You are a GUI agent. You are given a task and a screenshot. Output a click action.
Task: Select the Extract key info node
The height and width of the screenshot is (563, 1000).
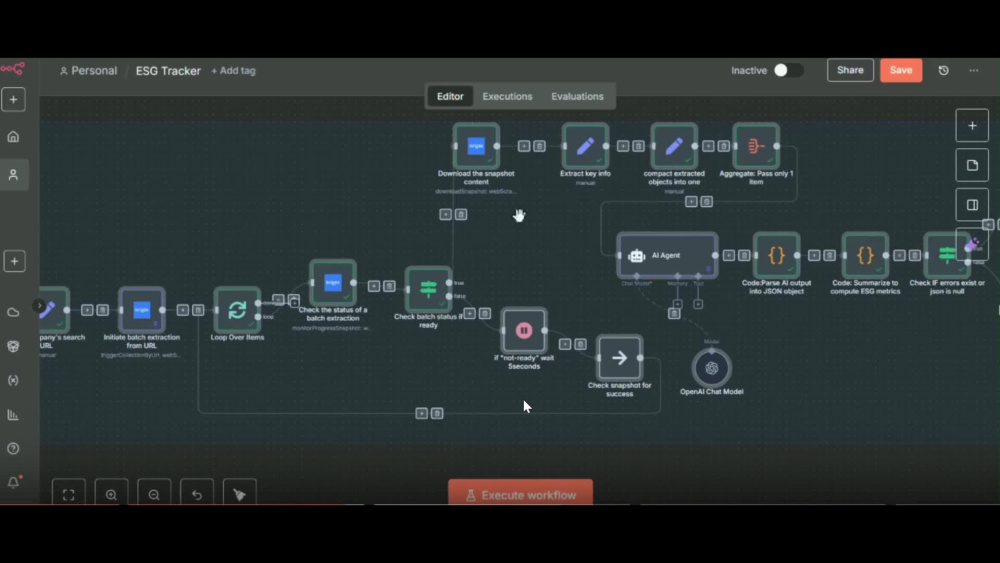[x=585, y=146]
